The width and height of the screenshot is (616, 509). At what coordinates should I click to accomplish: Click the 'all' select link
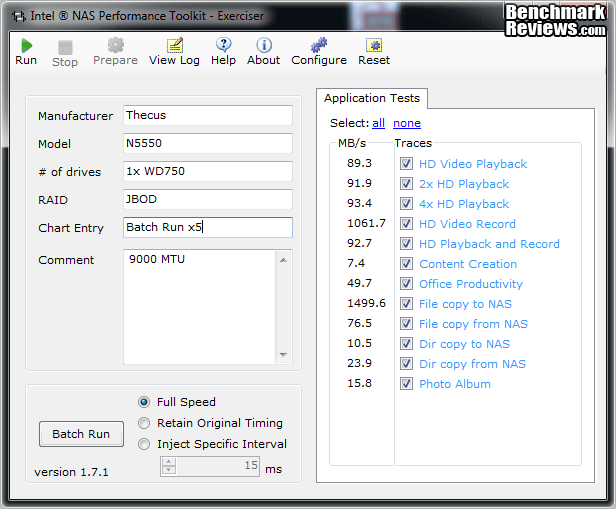[378, 123]
